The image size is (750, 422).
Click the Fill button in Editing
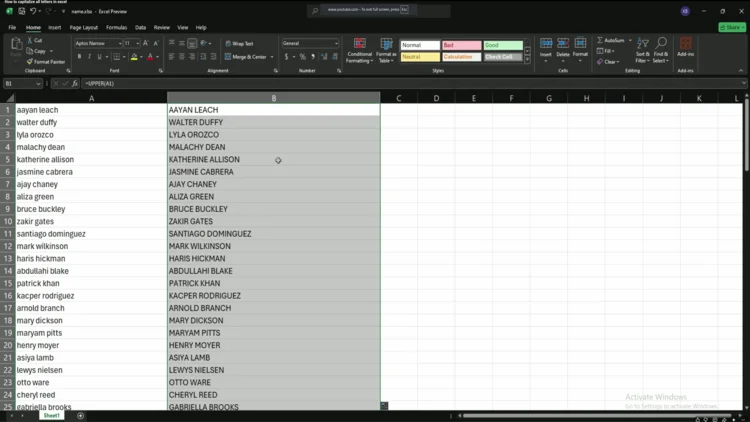pyautogui.click(x=606, y=51)
